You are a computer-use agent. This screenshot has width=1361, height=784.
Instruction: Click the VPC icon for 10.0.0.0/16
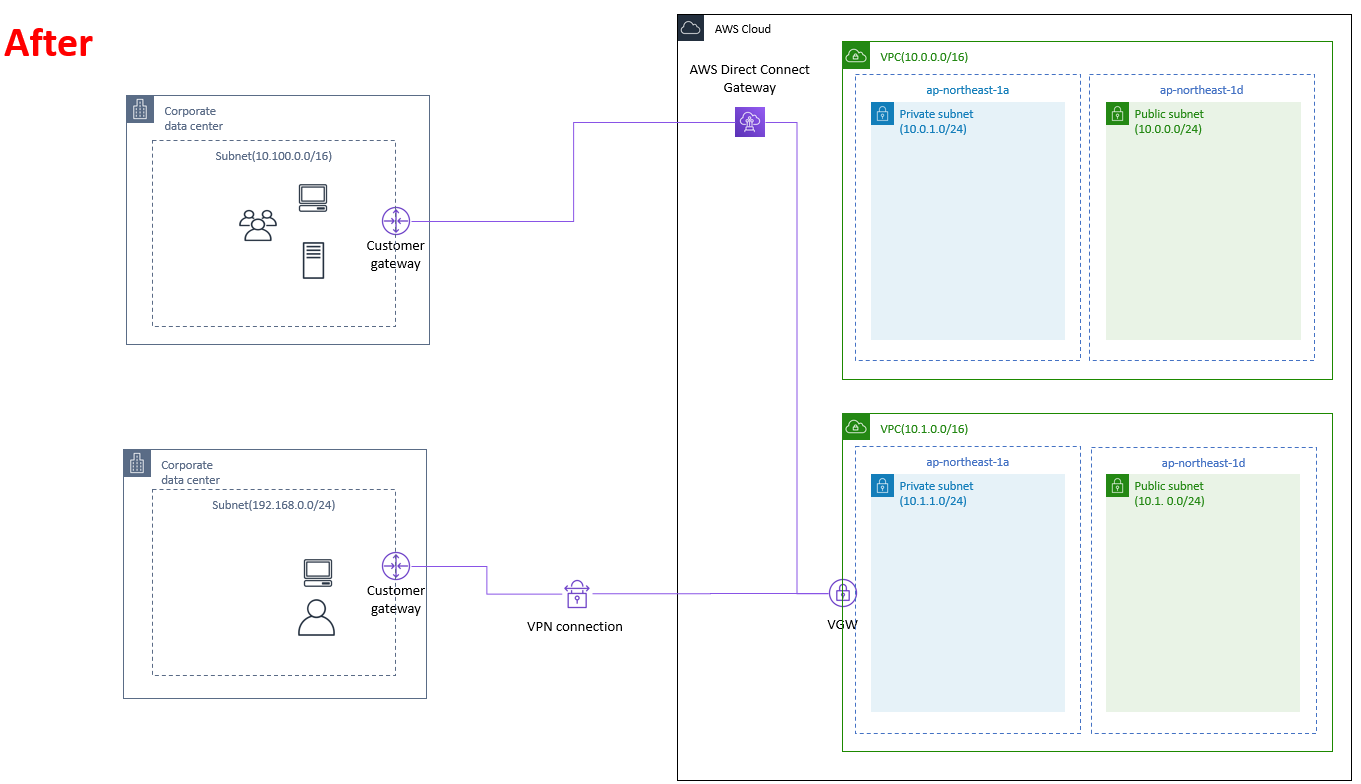(x=855, y=54)
